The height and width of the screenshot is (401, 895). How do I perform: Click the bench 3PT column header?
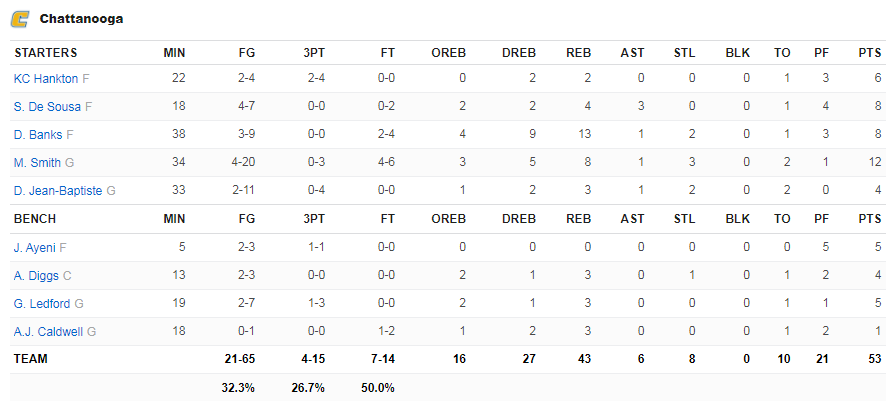(314, 219)
